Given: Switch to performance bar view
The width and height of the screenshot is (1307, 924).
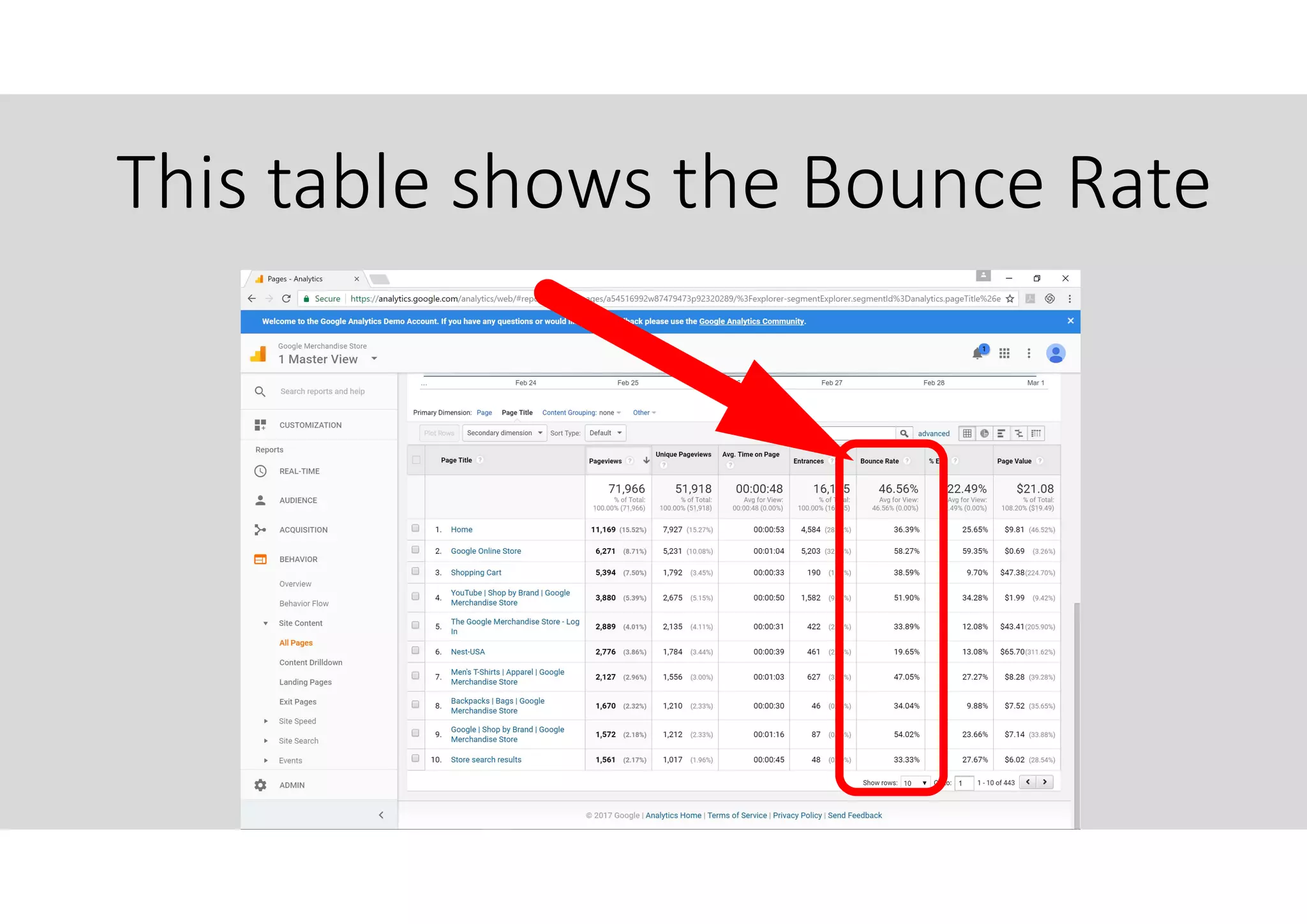Looking at the screenshot, I should click(x=1001, y=433).
